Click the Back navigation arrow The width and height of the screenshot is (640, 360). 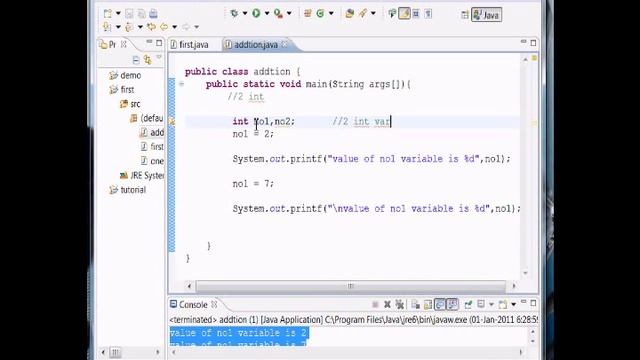point(164,27)
